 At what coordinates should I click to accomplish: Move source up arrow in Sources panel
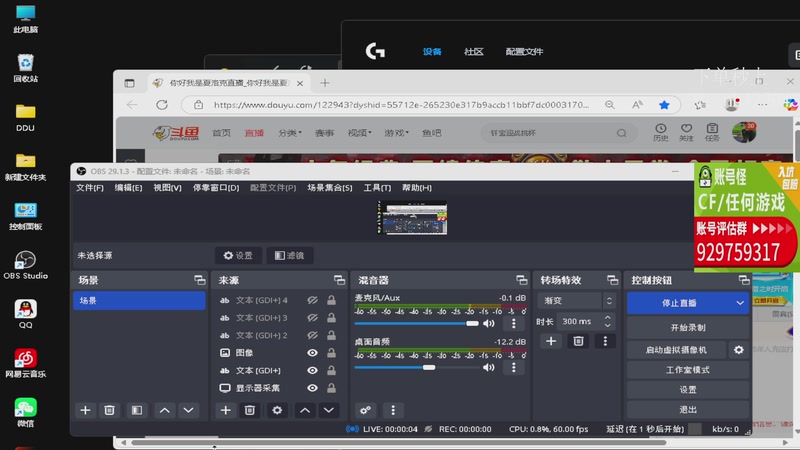pos(305,410)
